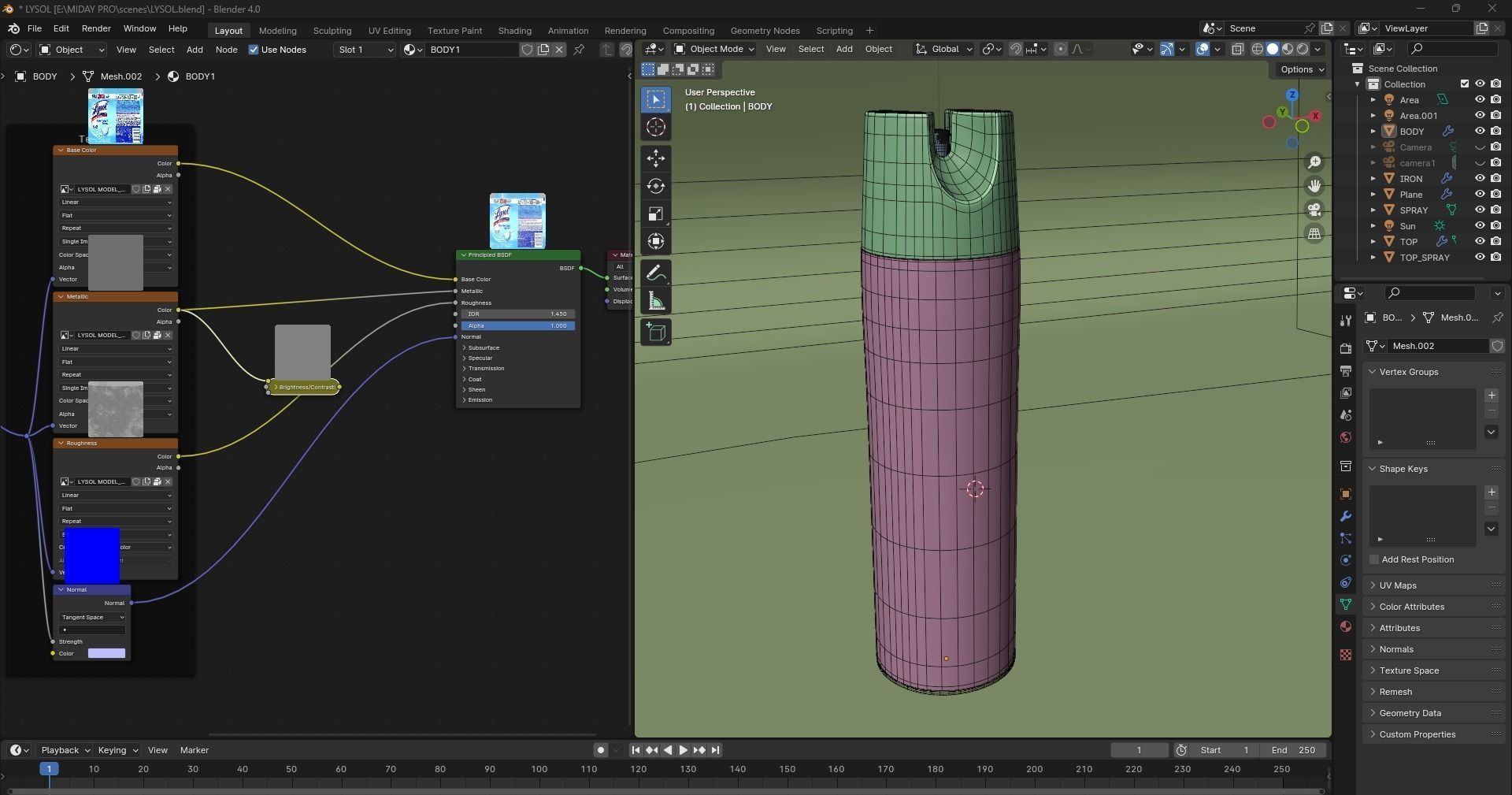Open the Object Data mesh properties tab
1512x795 pixels.
click(1346, 604)
